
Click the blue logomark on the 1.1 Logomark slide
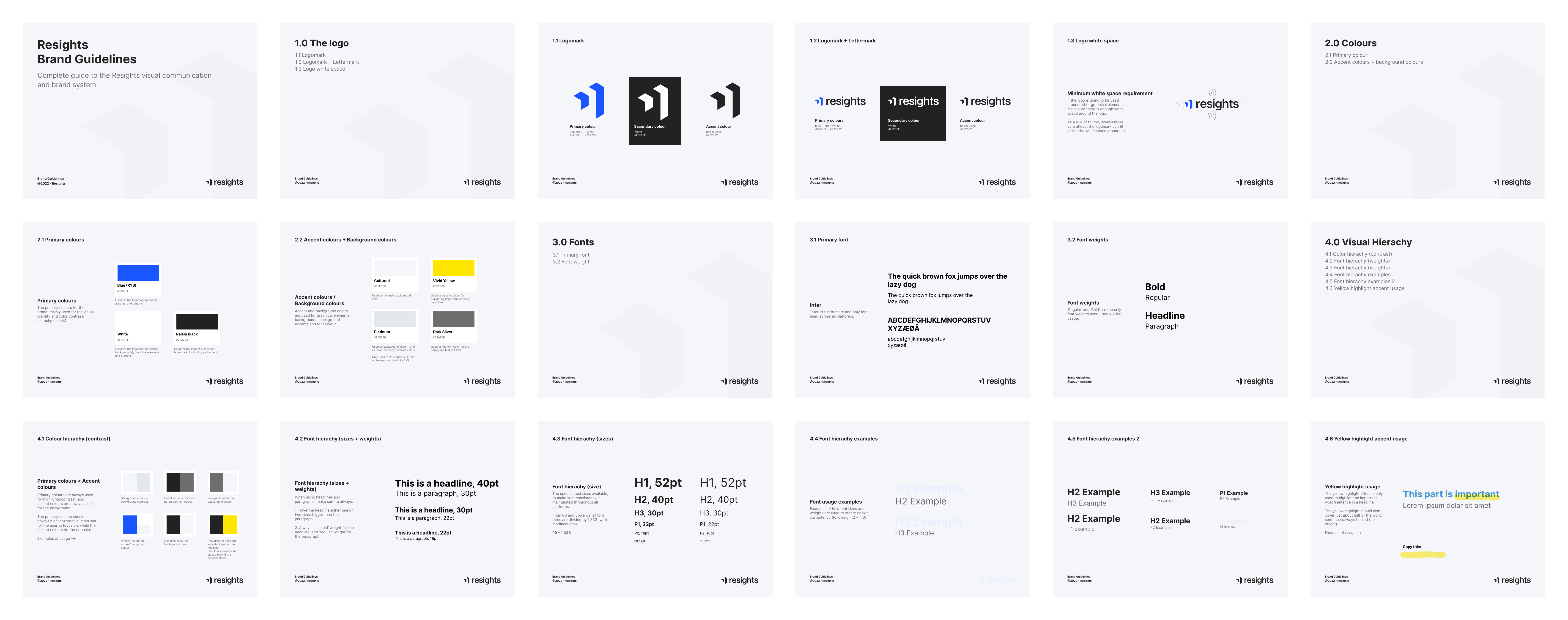point(590,100)
